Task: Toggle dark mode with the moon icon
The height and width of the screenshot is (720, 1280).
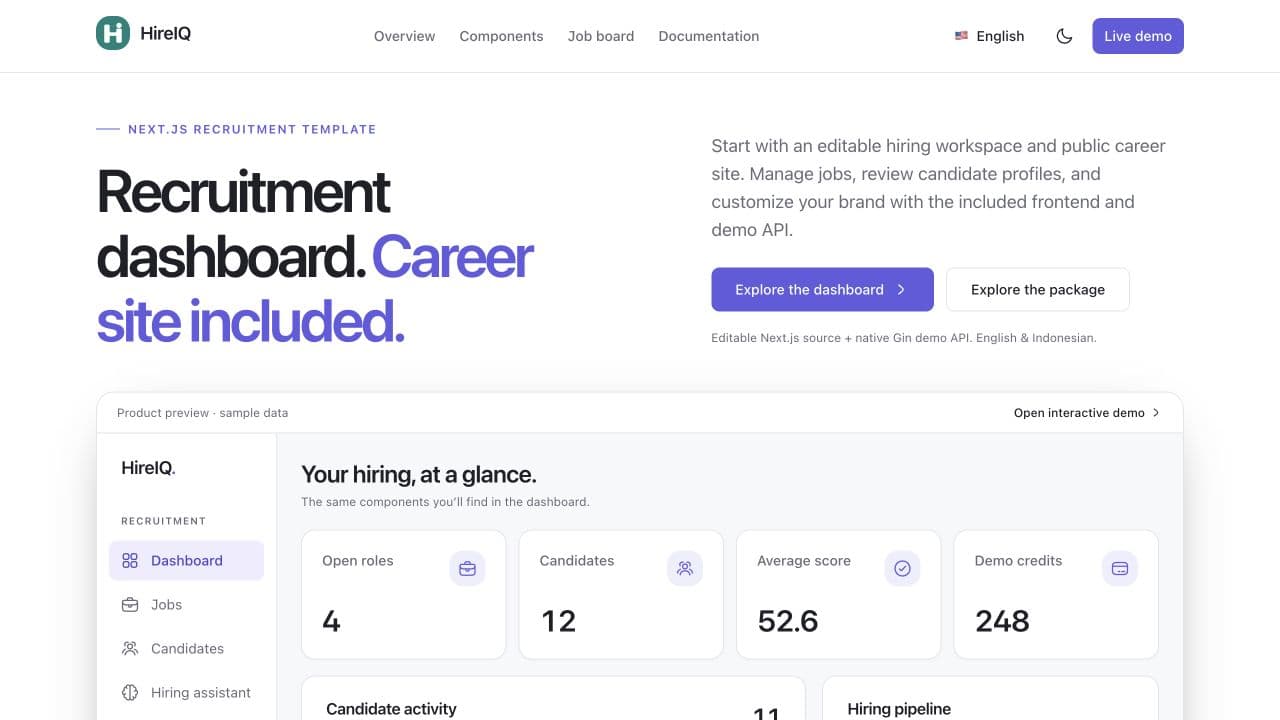Action: [x=1064, y=36]
